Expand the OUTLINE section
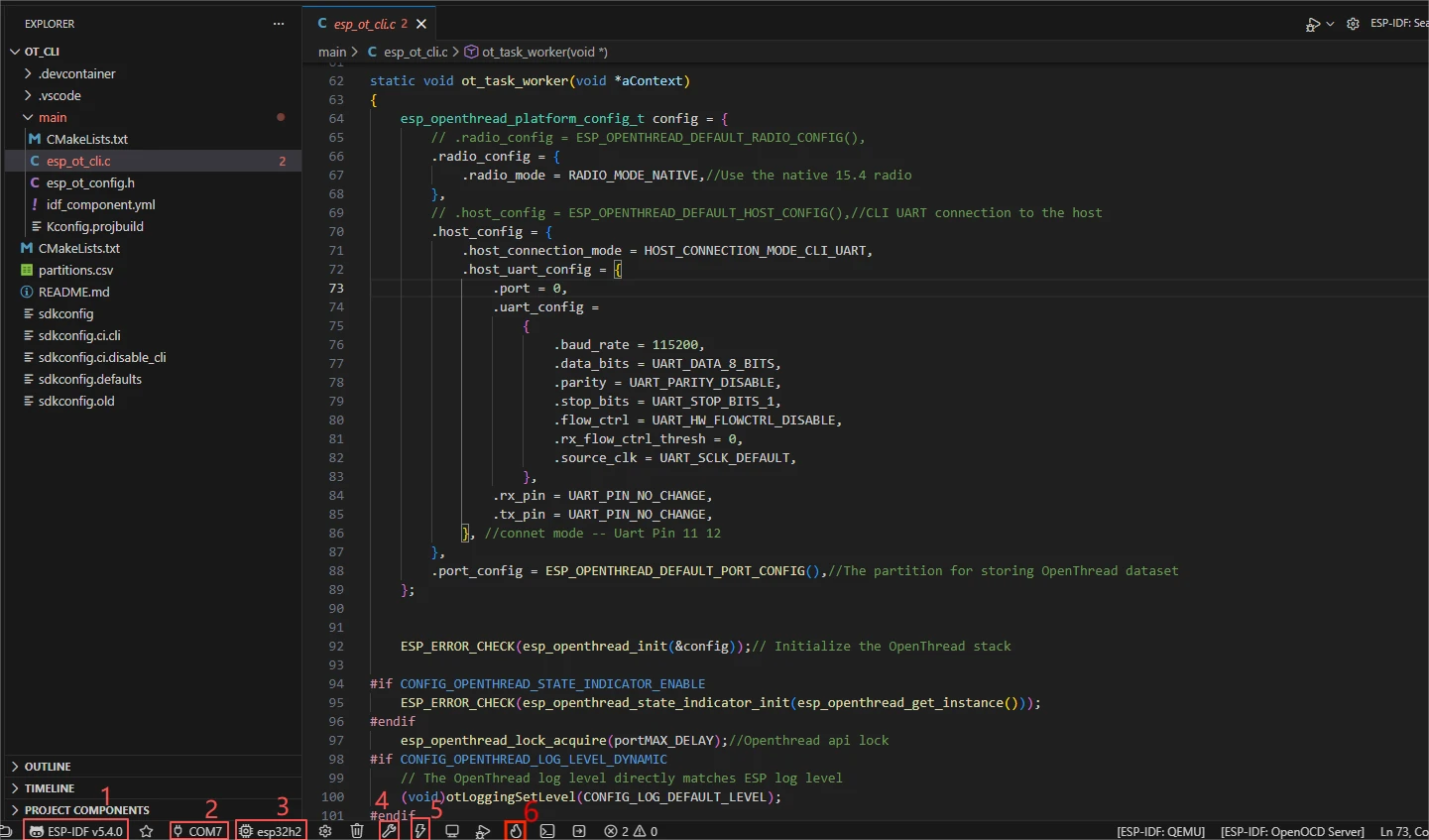Image resolution: width=1429 pixels, height=840 pixels. pyautogui.click(x=48, y=767)
